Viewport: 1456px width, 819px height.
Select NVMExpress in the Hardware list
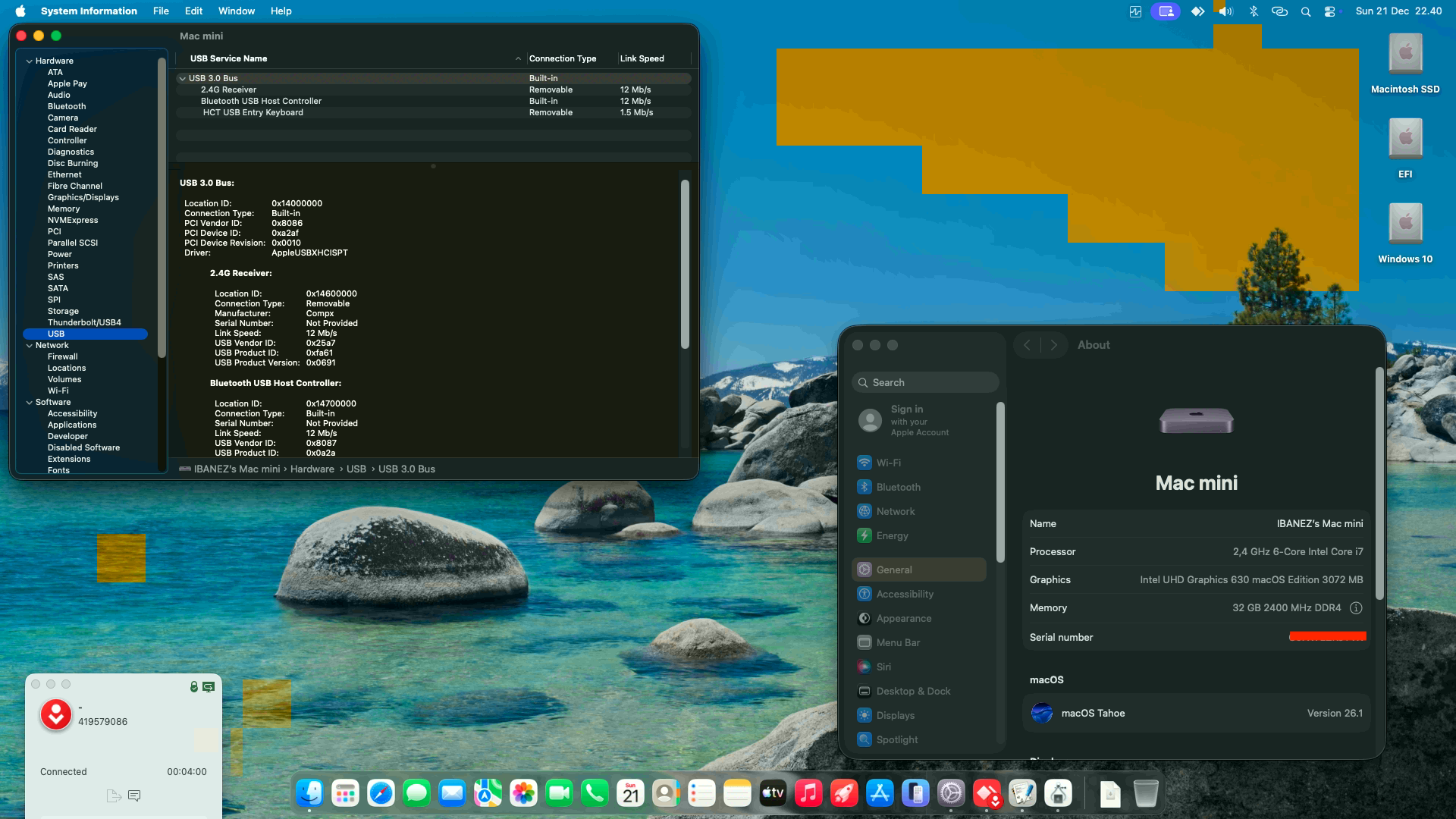(73, 221)
